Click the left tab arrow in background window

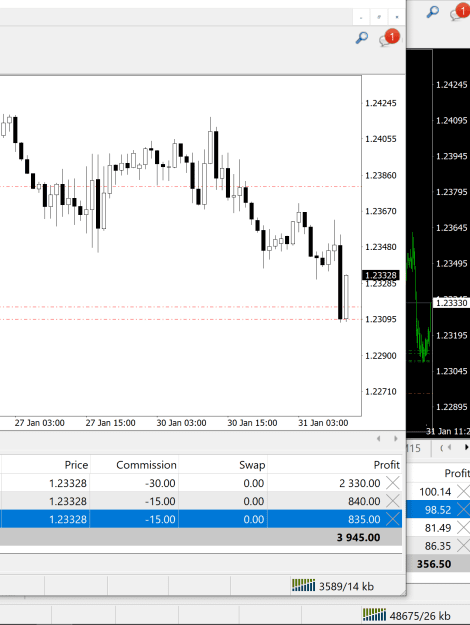[x=449, y=448]
